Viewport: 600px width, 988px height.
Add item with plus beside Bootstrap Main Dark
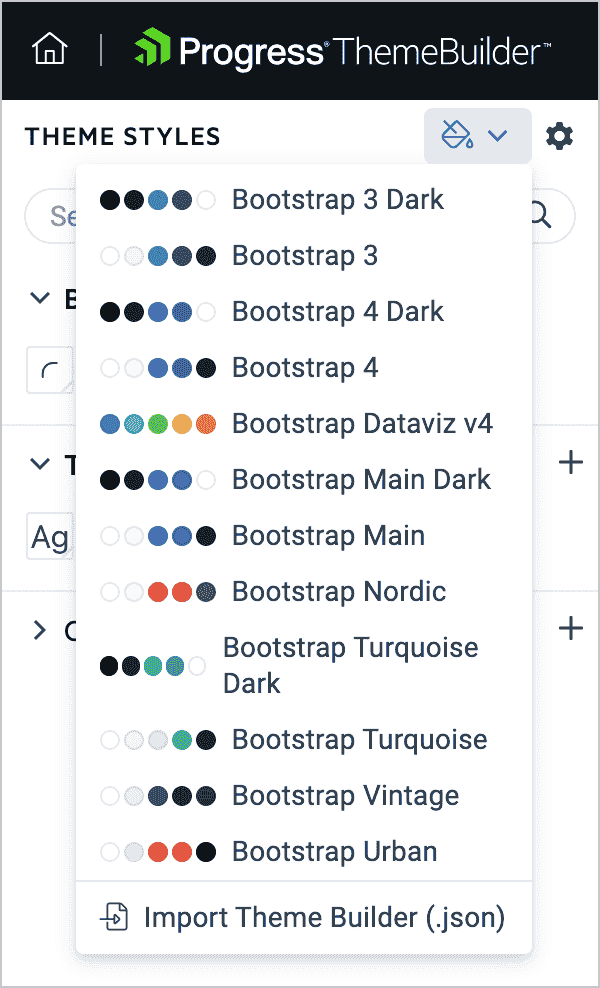click(x=571, y=463)
